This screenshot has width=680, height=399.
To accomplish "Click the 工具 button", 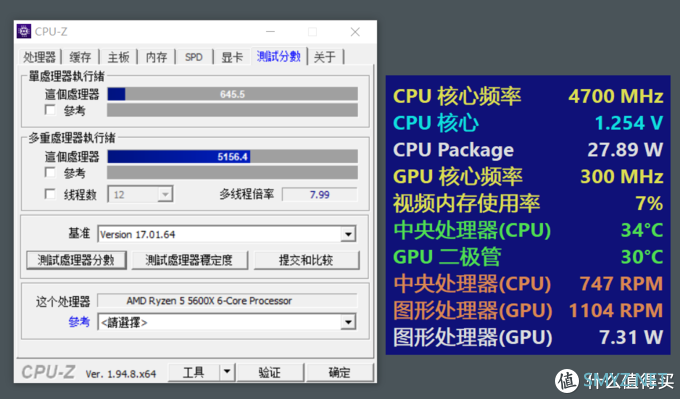I will pos(194,373).
